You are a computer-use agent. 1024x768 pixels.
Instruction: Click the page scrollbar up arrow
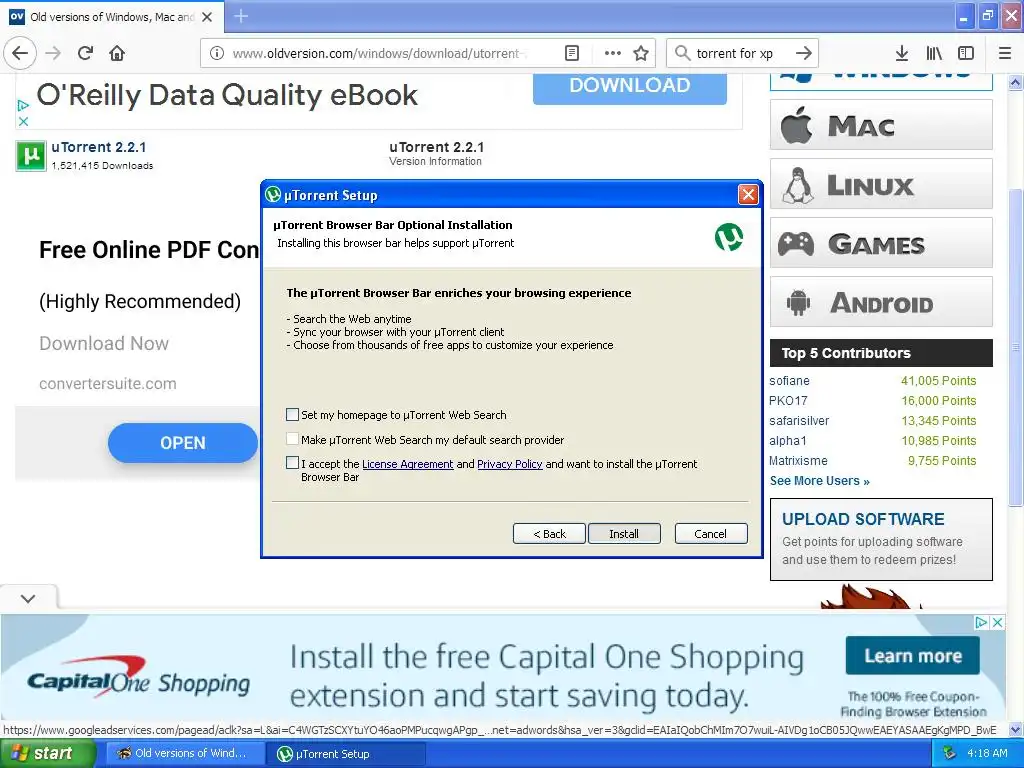click(x=1016, y=82)
